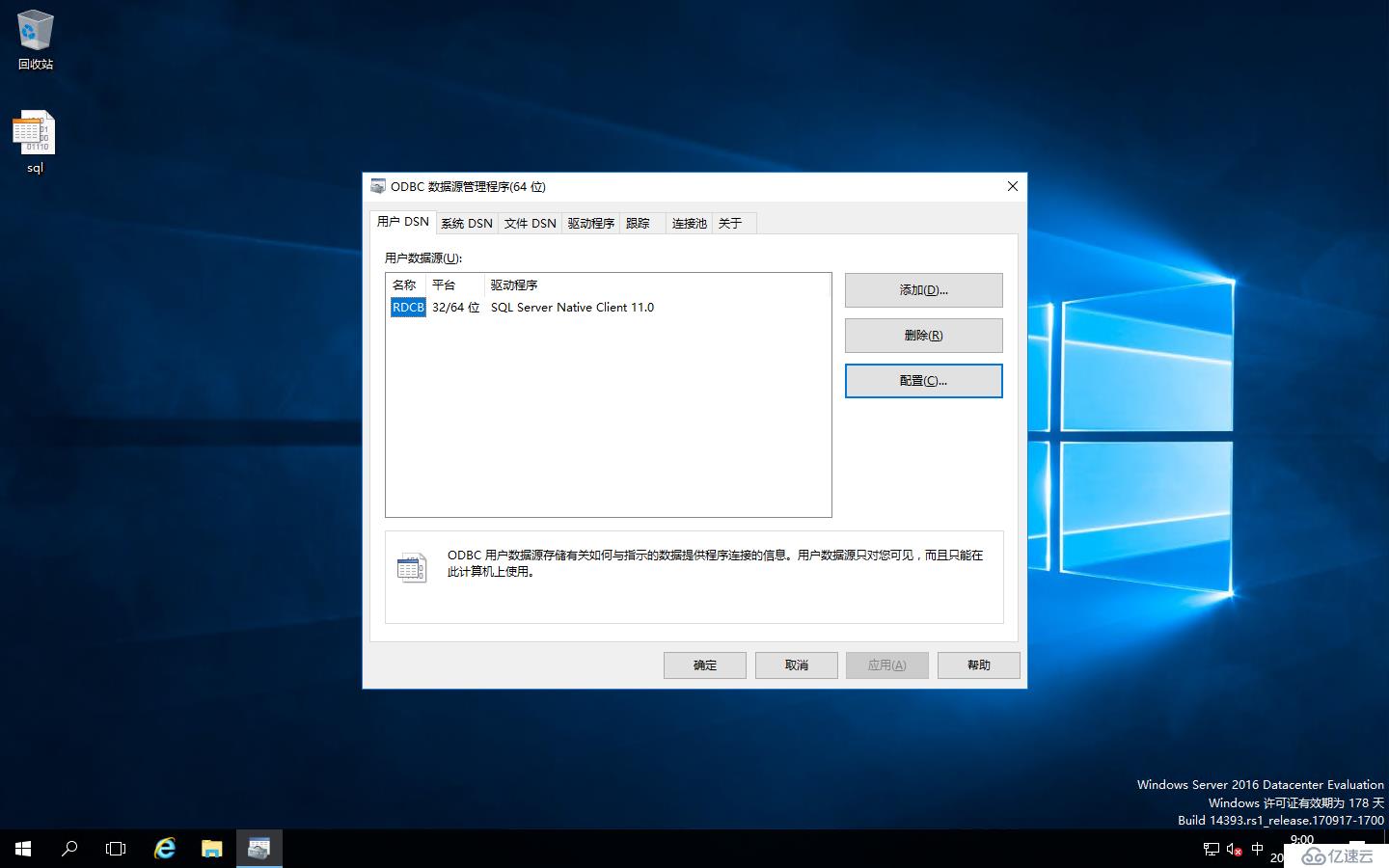Image resolution: width=1389 pixels, height=868 pixels.
Task: Click the data source info icon in the description panel
Action: [412, 567]
